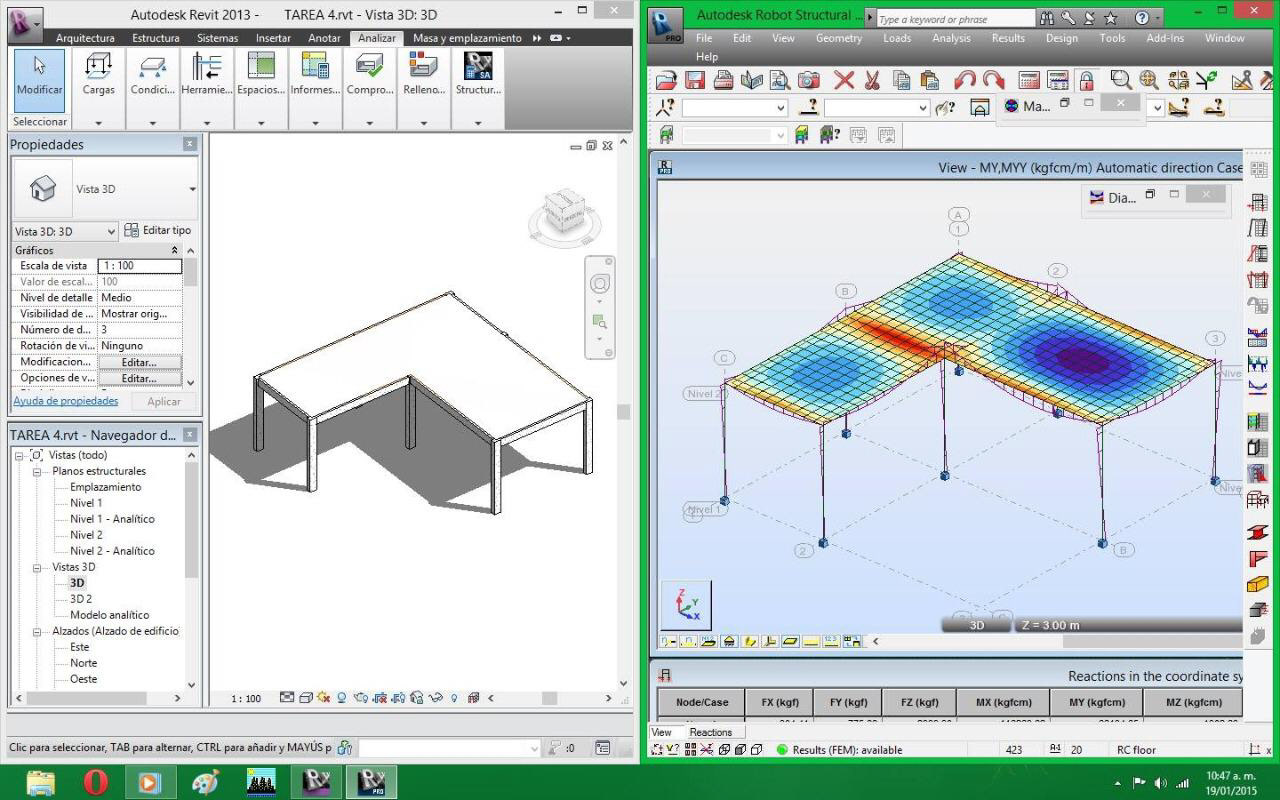Open the Structural Analysis ribbon panel icon

[478, 75]
